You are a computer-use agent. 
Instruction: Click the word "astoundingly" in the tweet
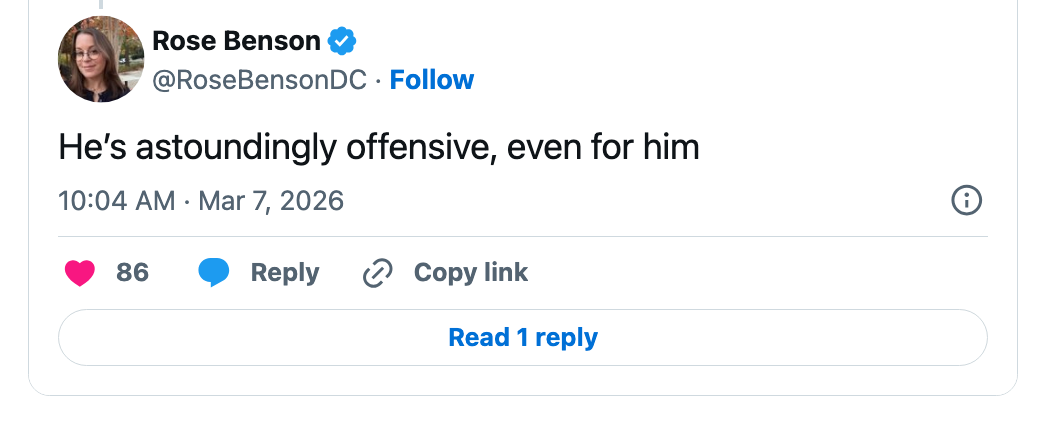(238, 148)
